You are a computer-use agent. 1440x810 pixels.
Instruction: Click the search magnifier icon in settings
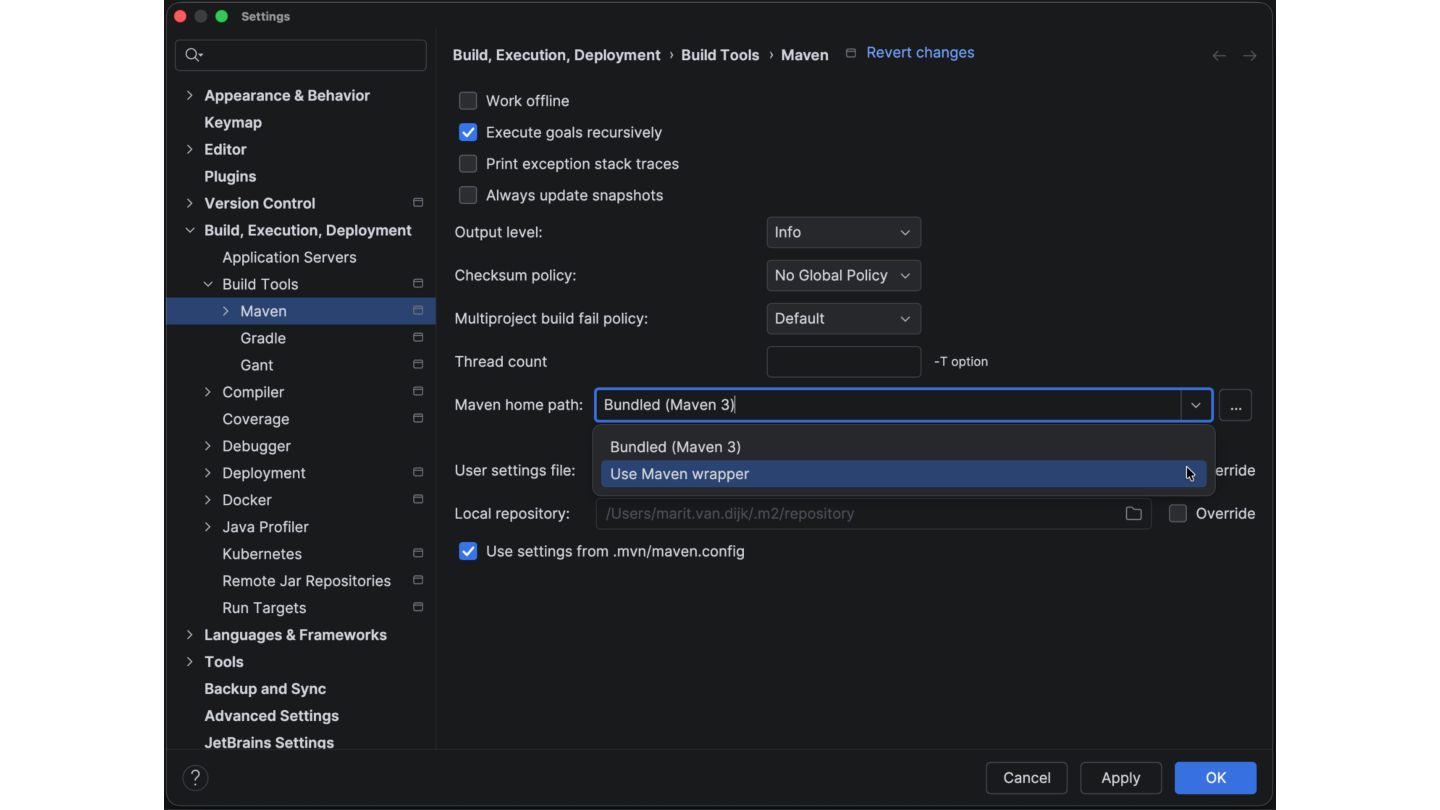click(193, 55)
